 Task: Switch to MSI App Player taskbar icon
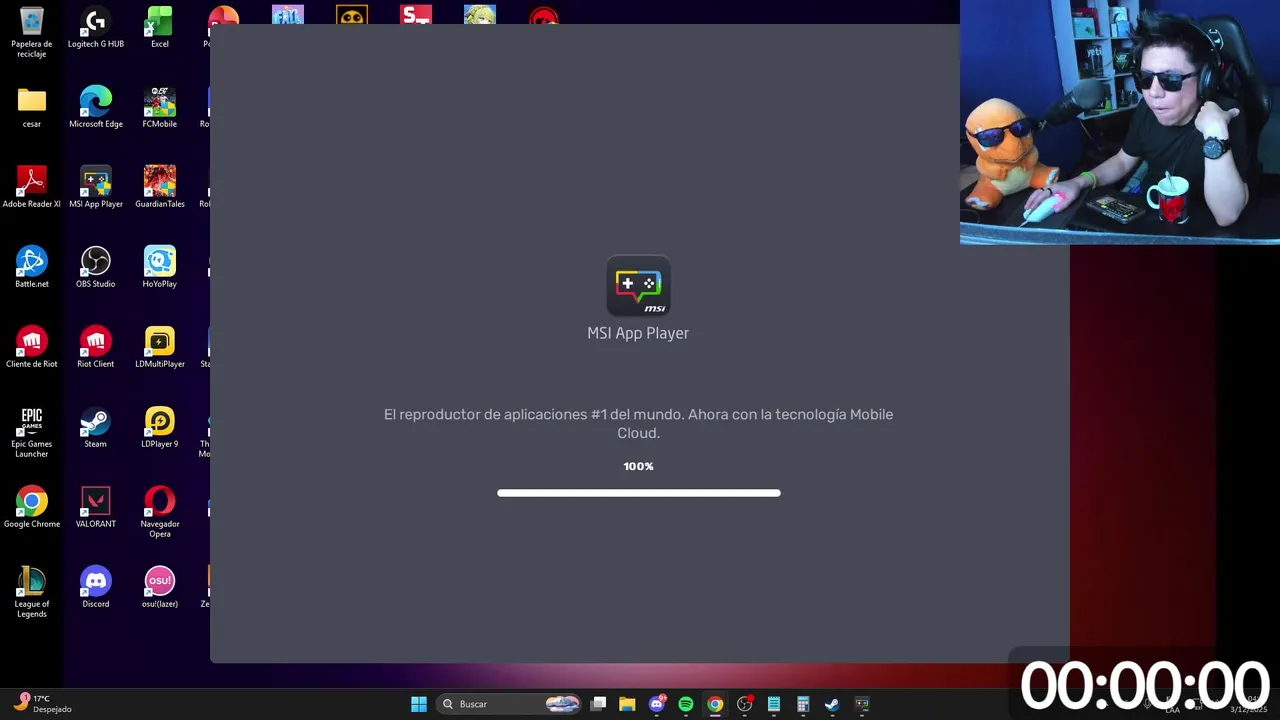pyautogui.click(x=862, y=704)
